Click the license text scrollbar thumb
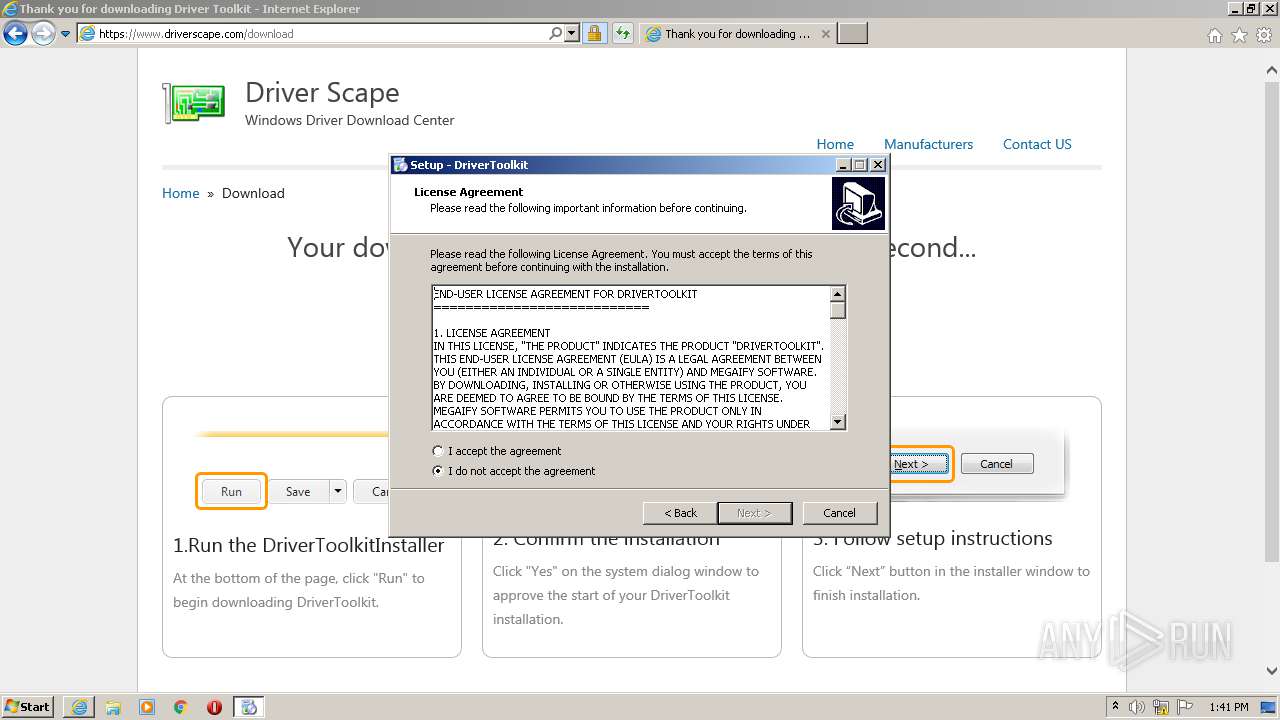 [838, 309]
